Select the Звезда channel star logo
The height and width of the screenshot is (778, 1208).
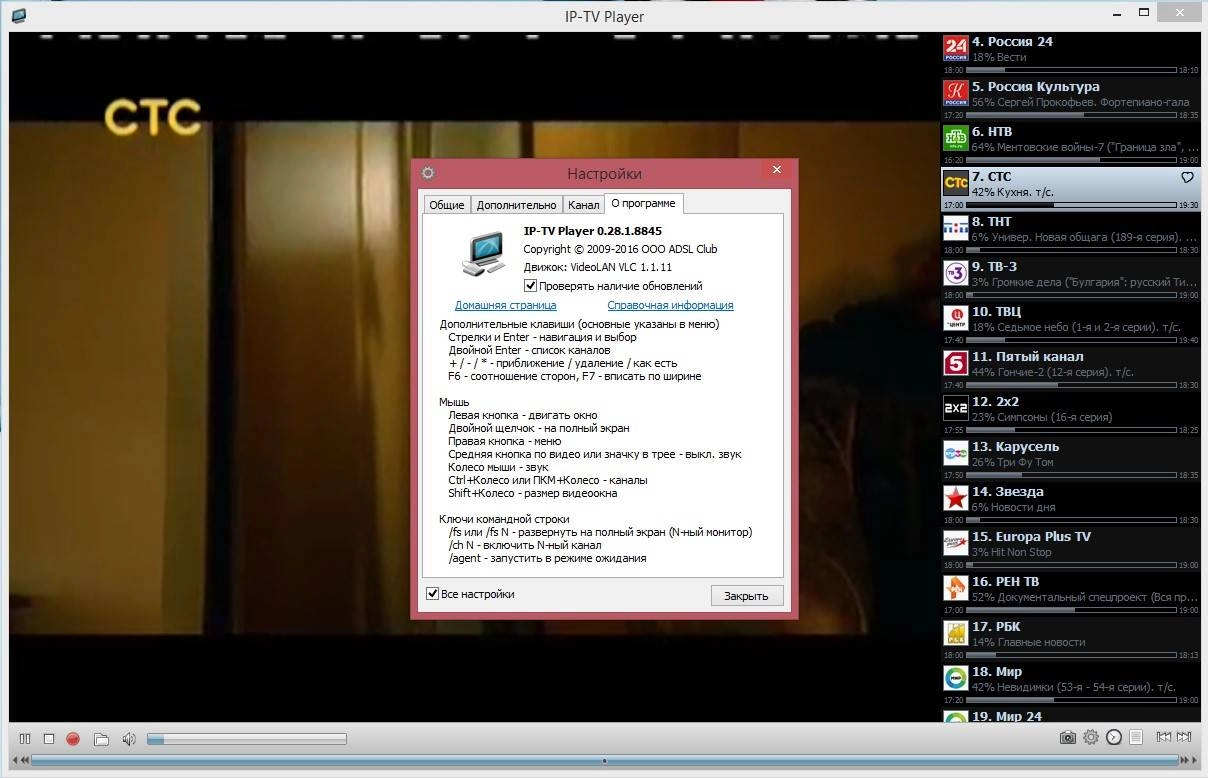(956, 498)
